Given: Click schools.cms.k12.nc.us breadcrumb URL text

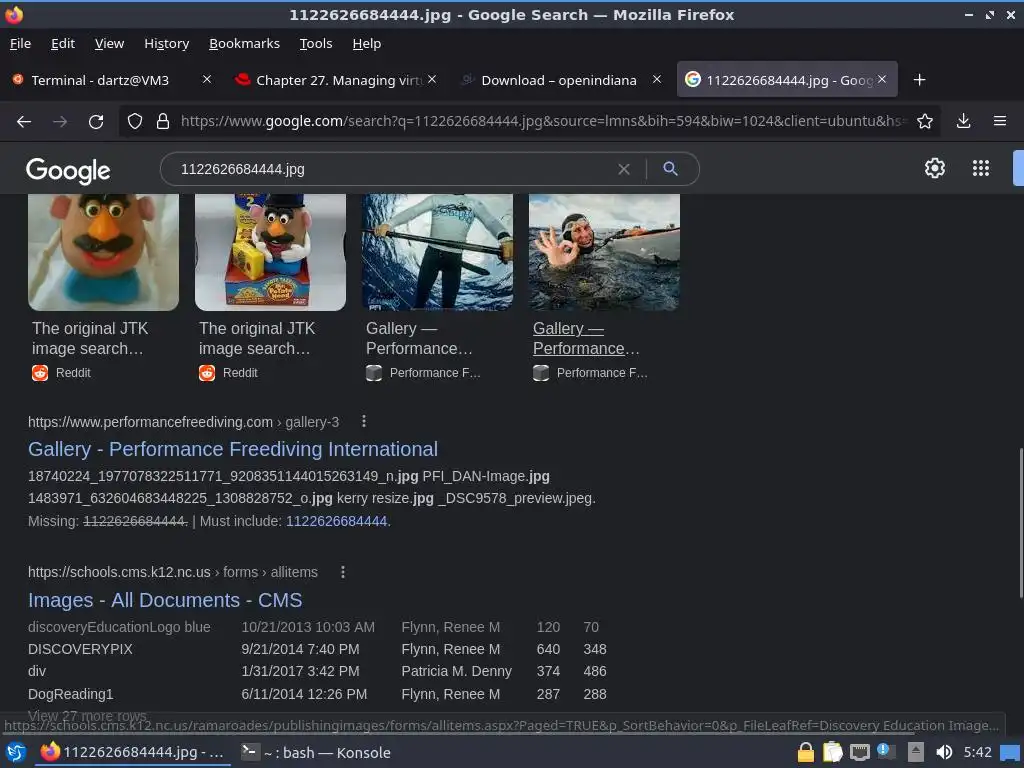Looking at the screenshot, I should point(173,572).
